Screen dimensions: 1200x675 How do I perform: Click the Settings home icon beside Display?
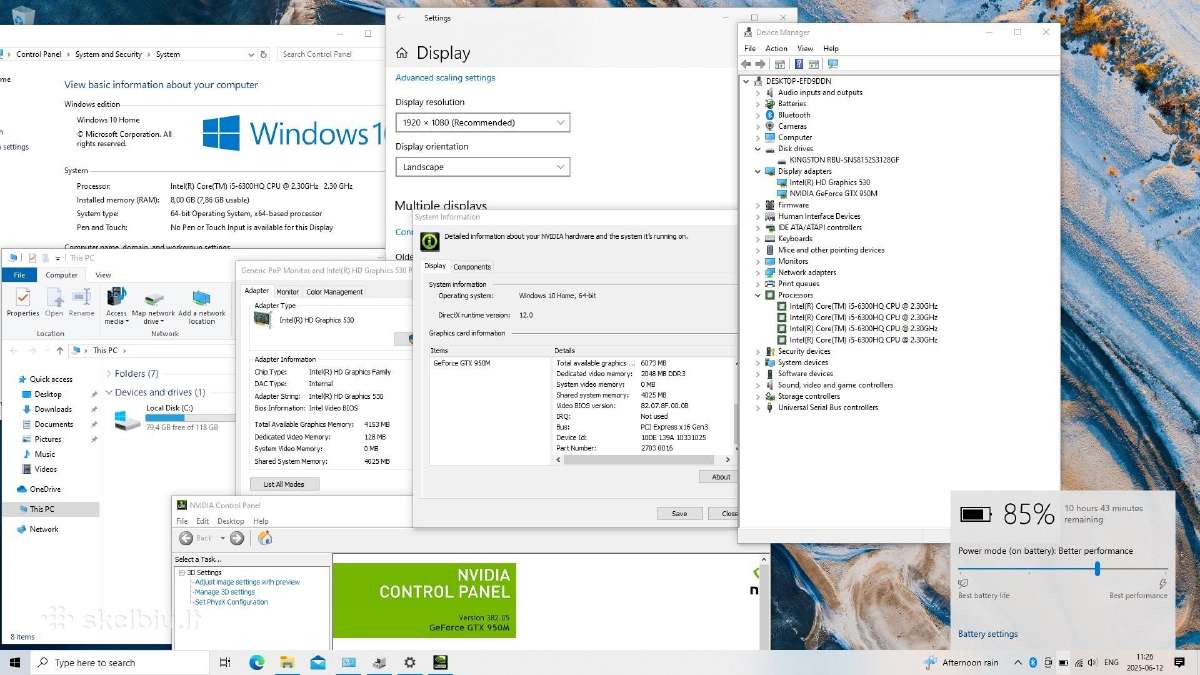[x=402, y=53]
